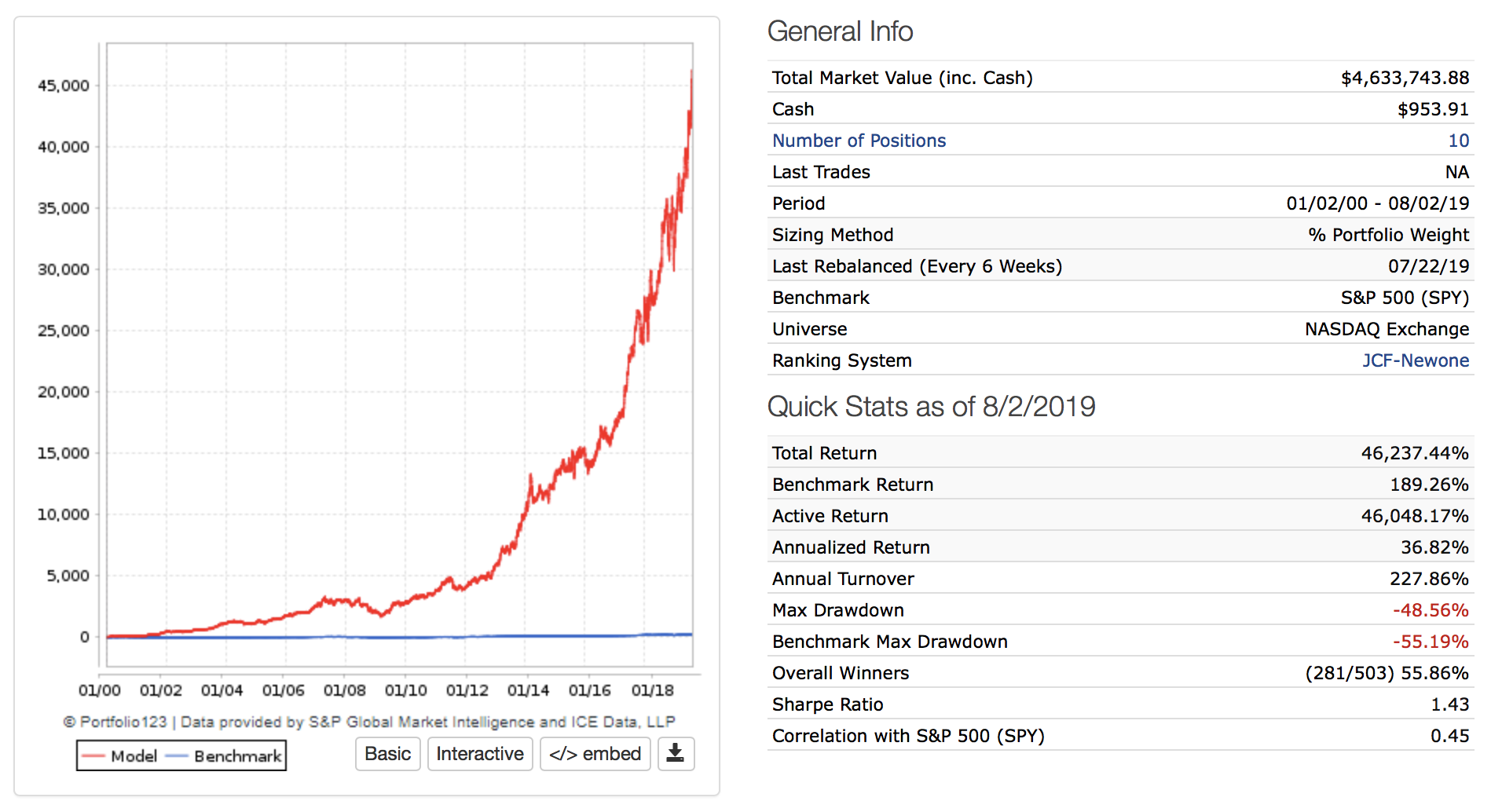Image resolution: width=1502 pixels, height=812 pixels.
Task: Click the Max Drawdown value -48.56%
Action: click(x=1430, y=610)
